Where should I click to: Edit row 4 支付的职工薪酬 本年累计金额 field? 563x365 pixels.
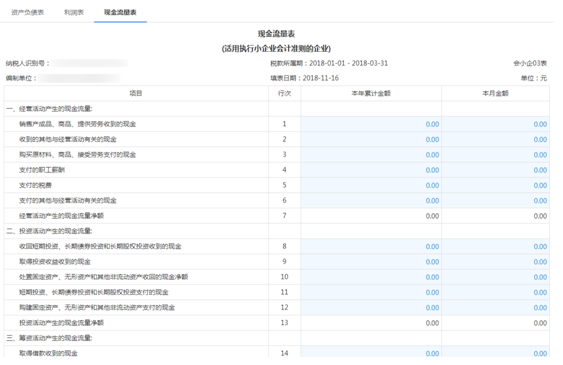pos(371,170)
